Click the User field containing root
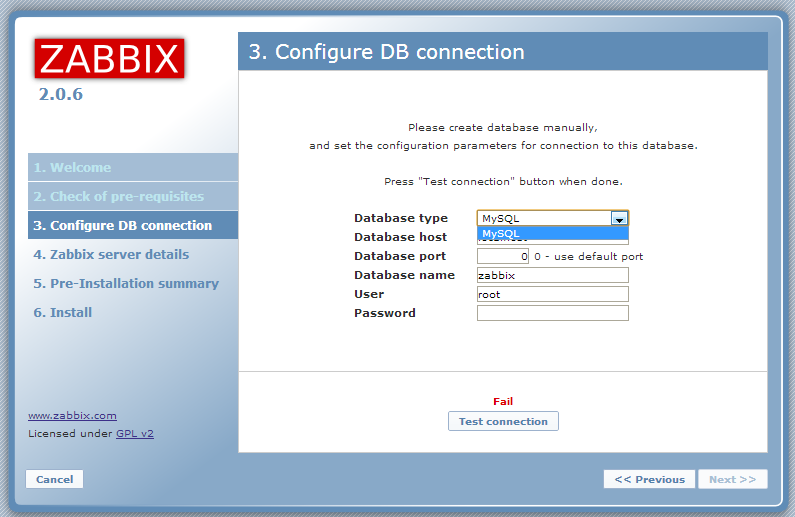The width and height of the screenshot is (795, 517). [553, 294]
